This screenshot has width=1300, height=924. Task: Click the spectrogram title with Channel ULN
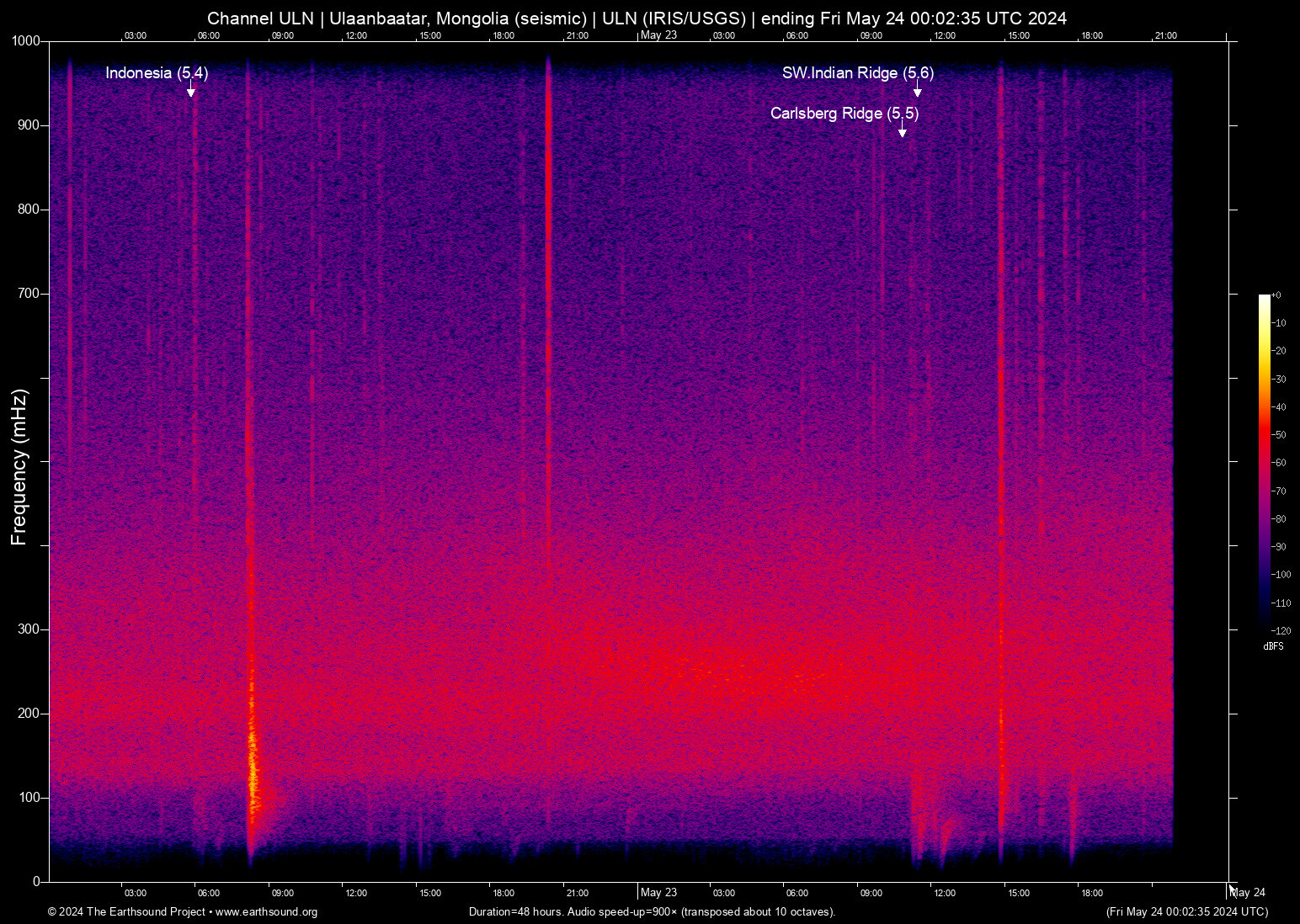[637, 19]
